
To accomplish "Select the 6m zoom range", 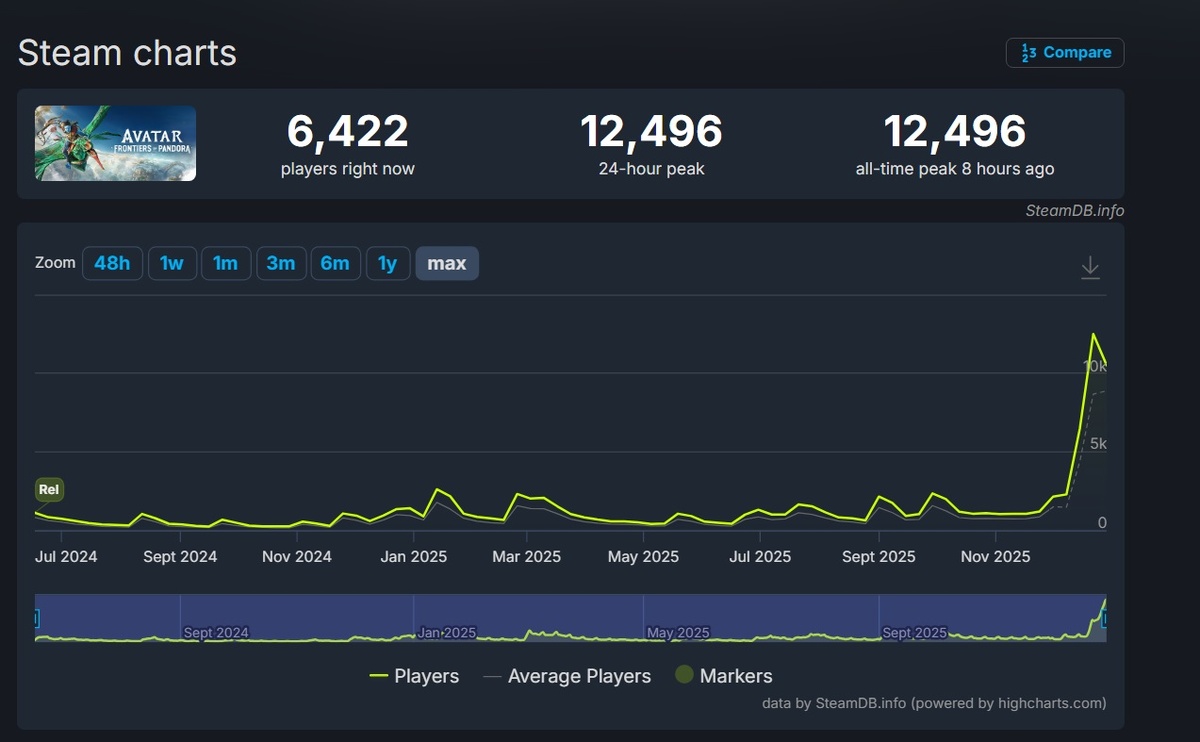I will [x=336, y=263].
